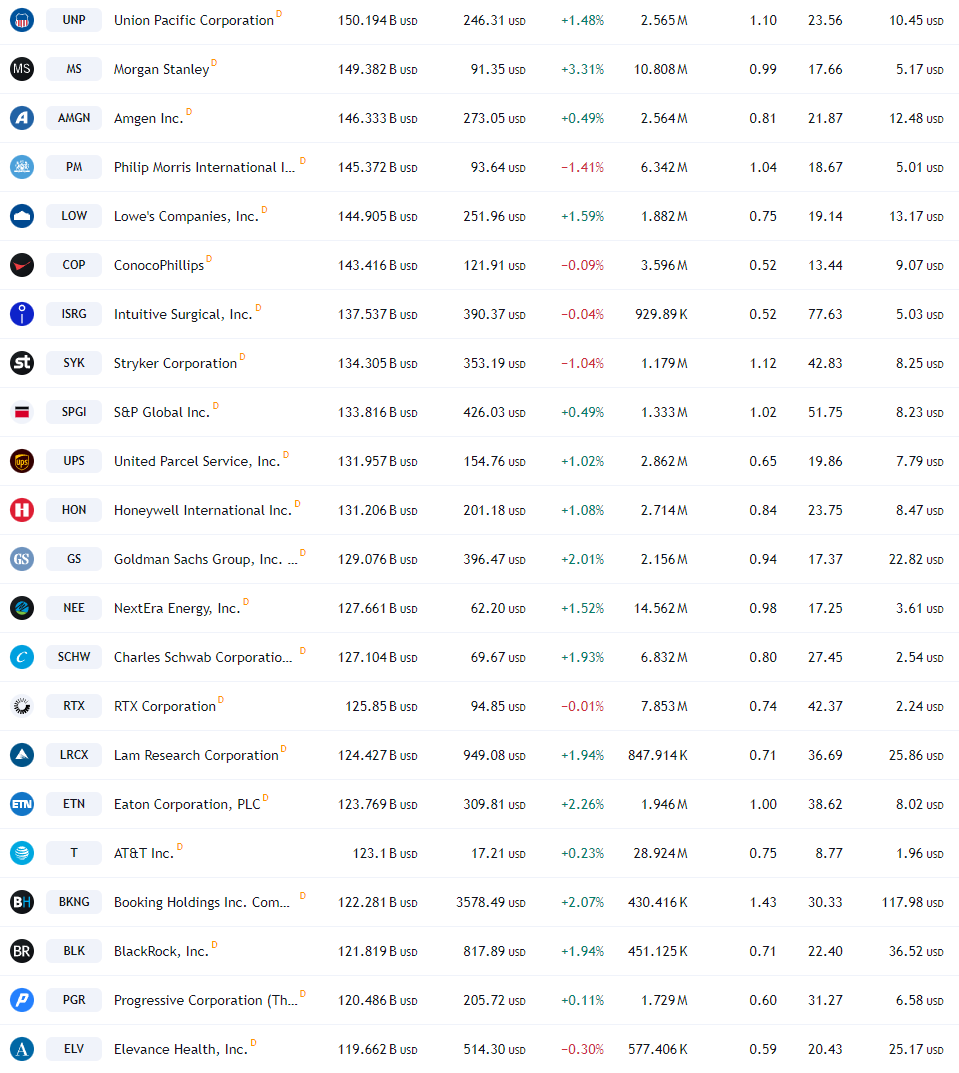959x1073 pixels.
Task: Click Booking Holdings price 3578.49 USD
Action: click(x=491, y=902)
